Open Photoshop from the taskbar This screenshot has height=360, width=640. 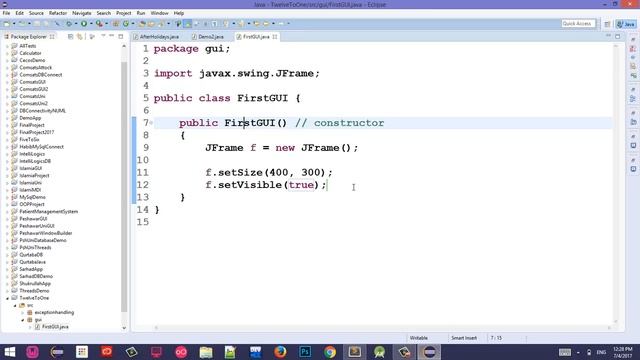point(305,352)
